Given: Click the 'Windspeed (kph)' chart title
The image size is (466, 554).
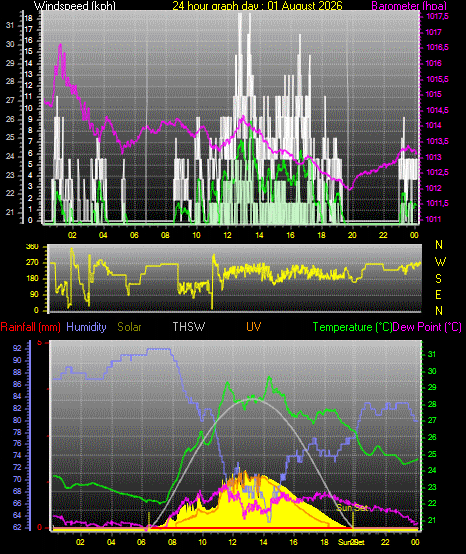Looking at the screenshot, I should (75, 5).
